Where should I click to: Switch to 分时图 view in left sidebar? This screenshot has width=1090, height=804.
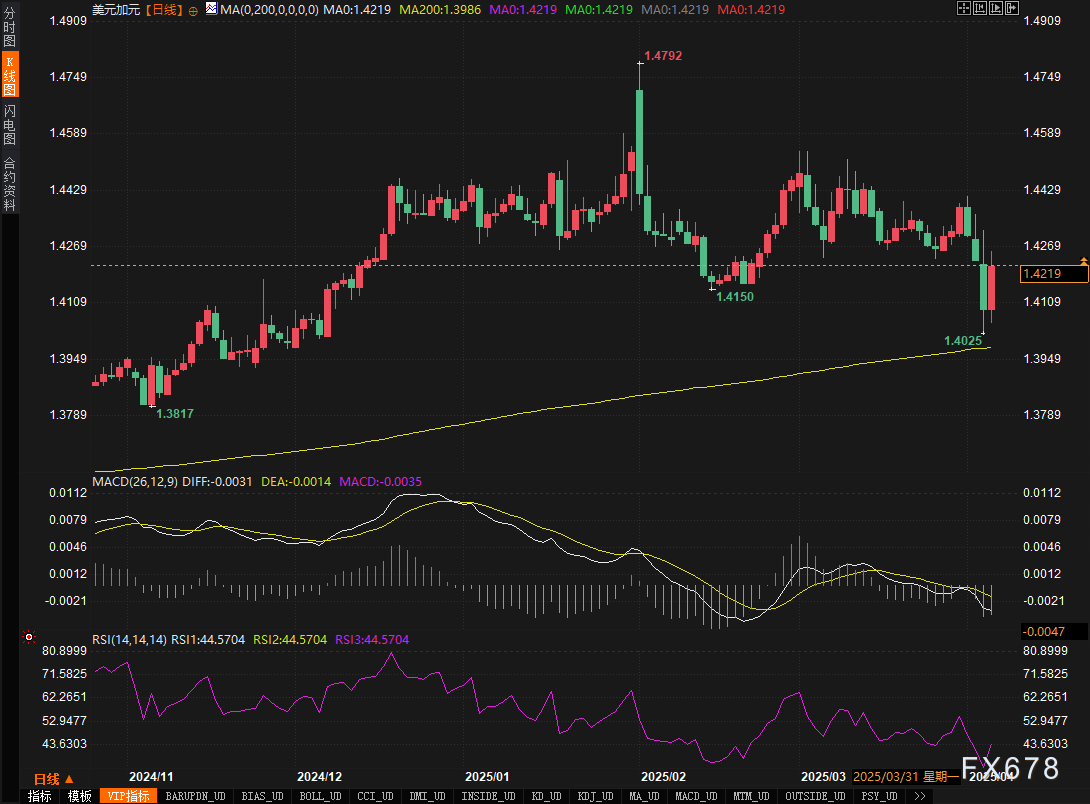pos(9,28)
